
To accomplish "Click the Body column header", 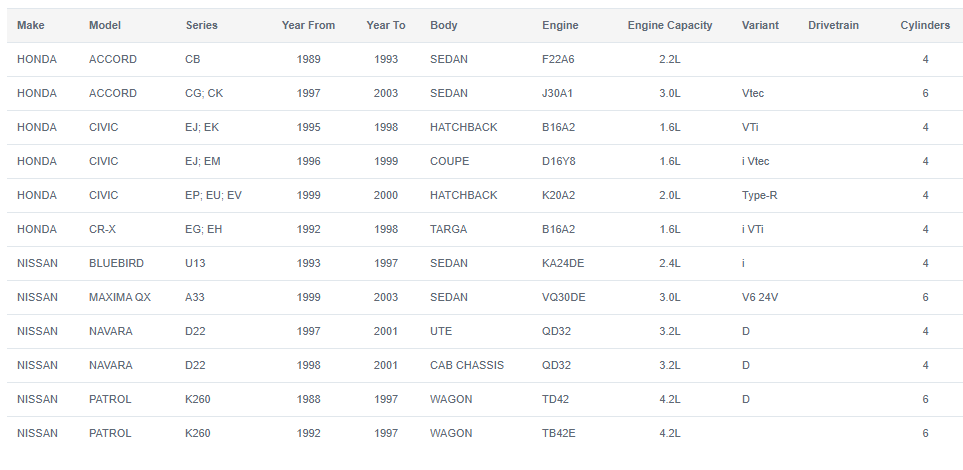I will coord(443,25).
